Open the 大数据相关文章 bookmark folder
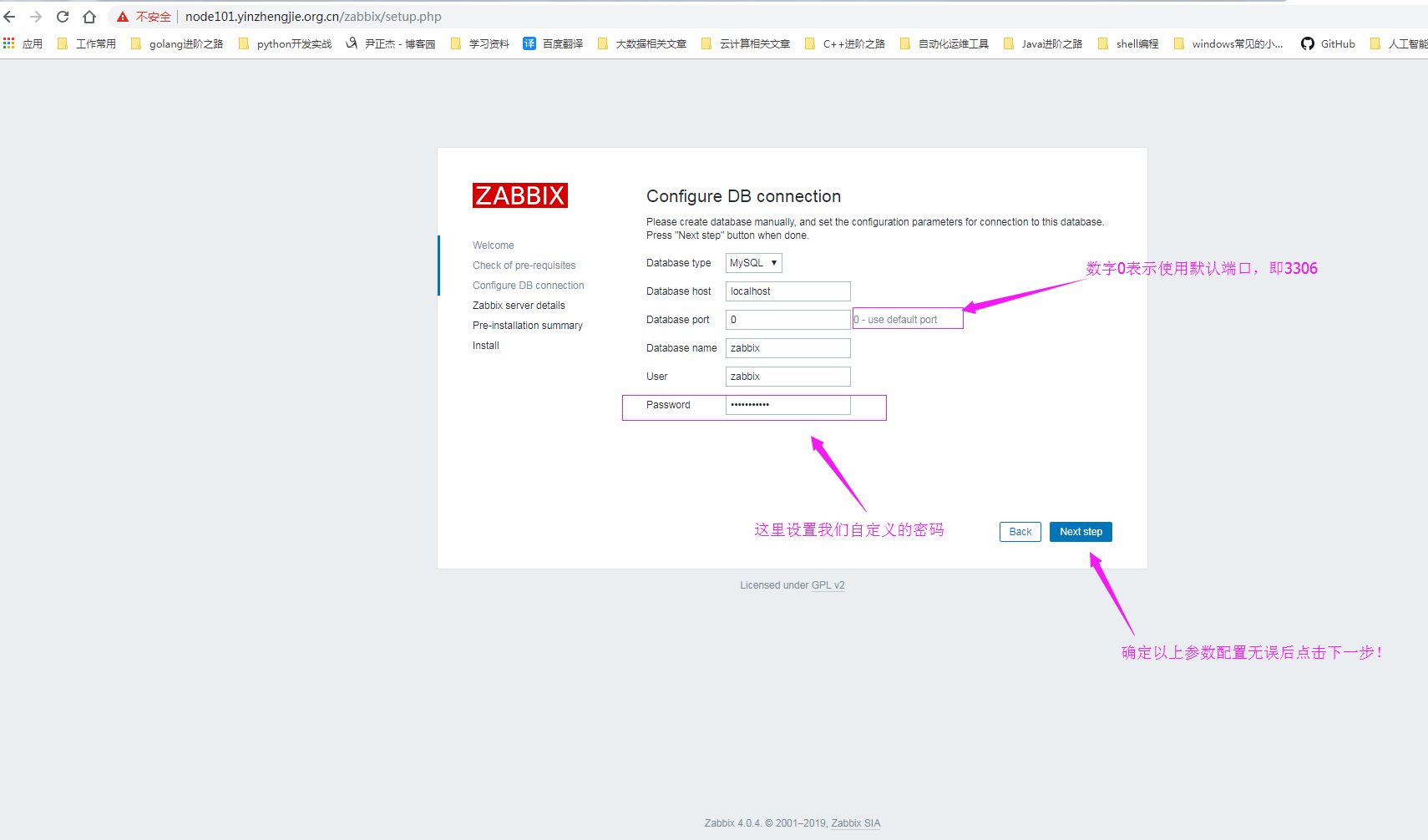The width and height of the screenshot is (1428, 840). point(642,43)
